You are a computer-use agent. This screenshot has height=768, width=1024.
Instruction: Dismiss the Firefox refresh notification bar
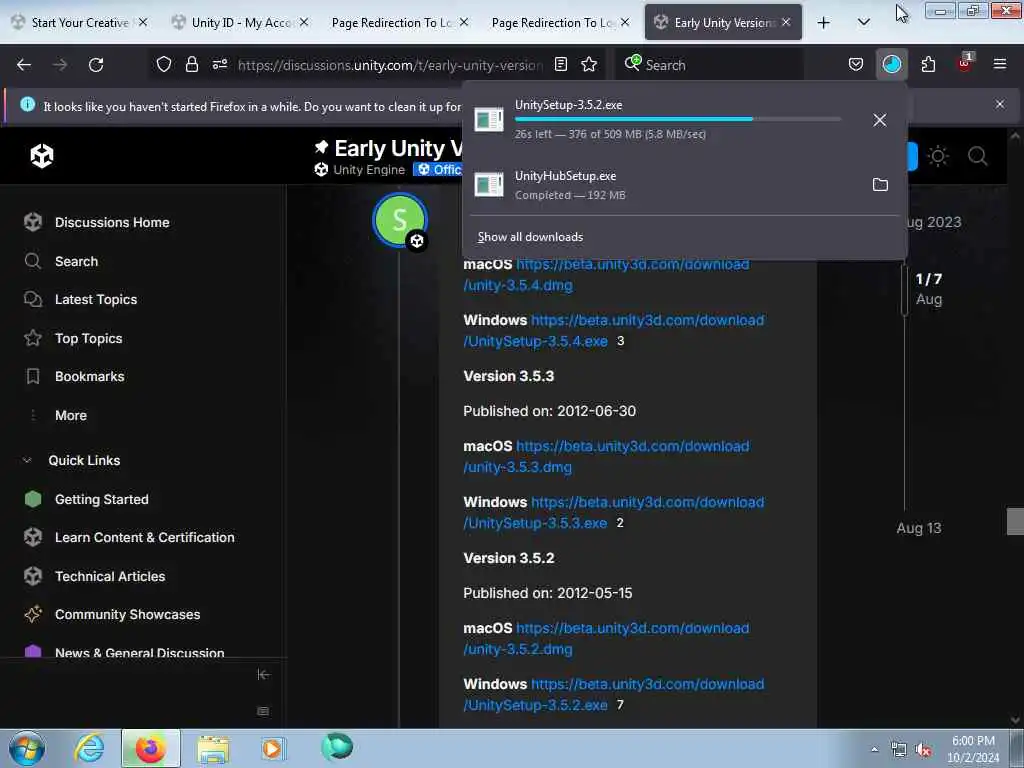pos(999,104)
